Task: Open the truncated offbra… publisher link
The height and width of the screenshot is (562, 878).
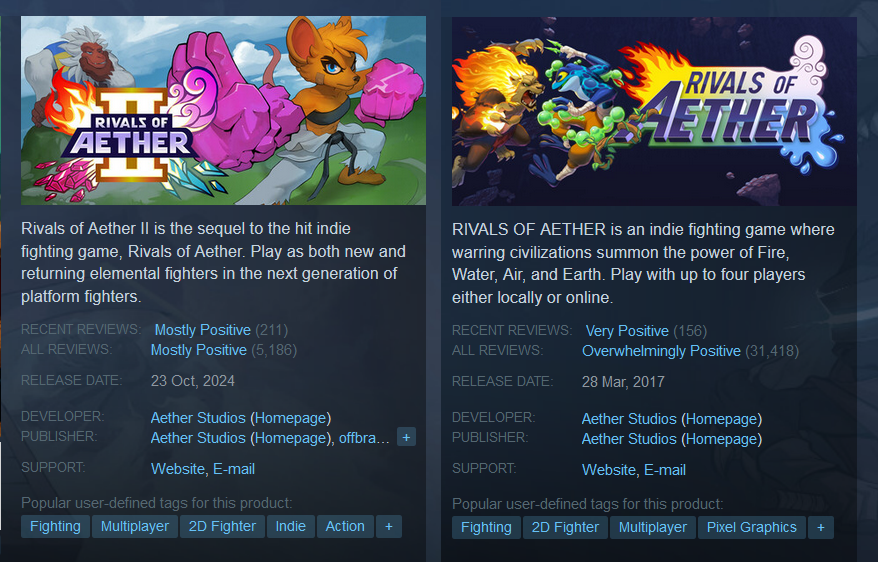Action: 364,438
